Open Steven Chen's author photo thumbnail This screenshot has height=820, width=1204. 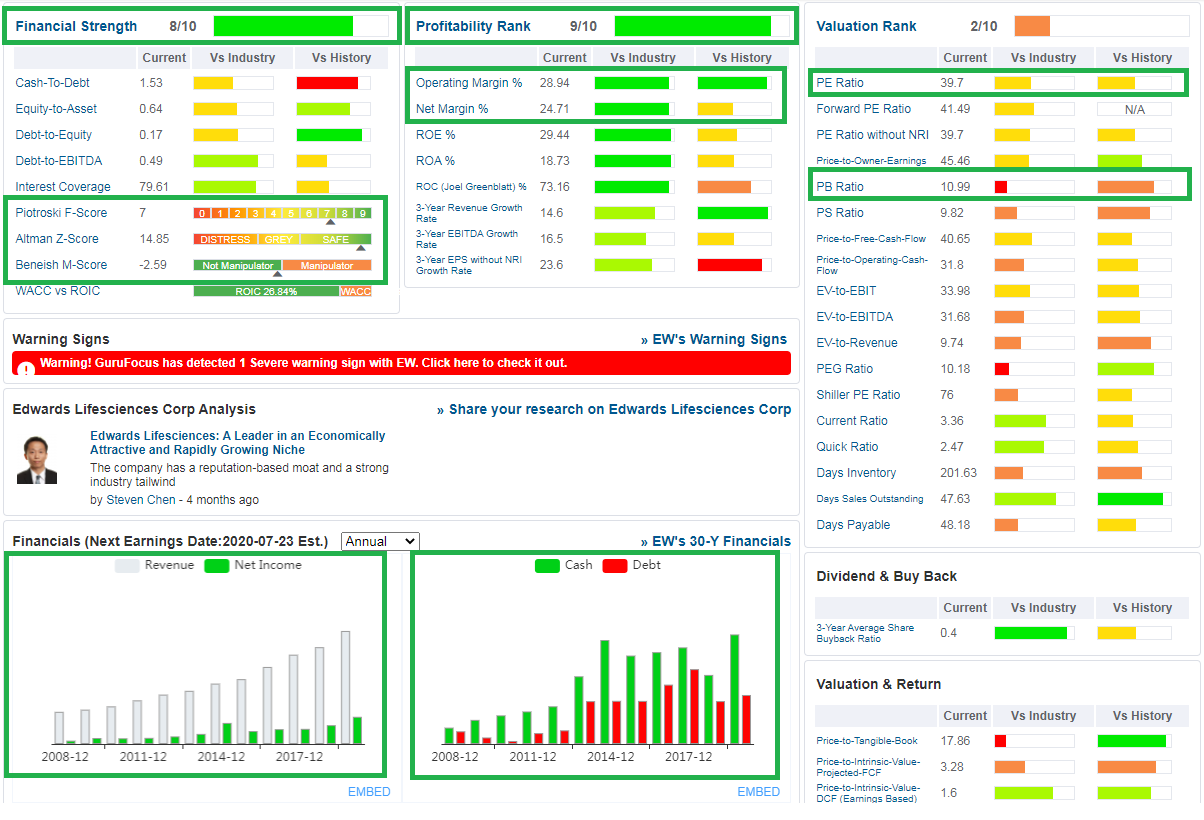[37, 460]
